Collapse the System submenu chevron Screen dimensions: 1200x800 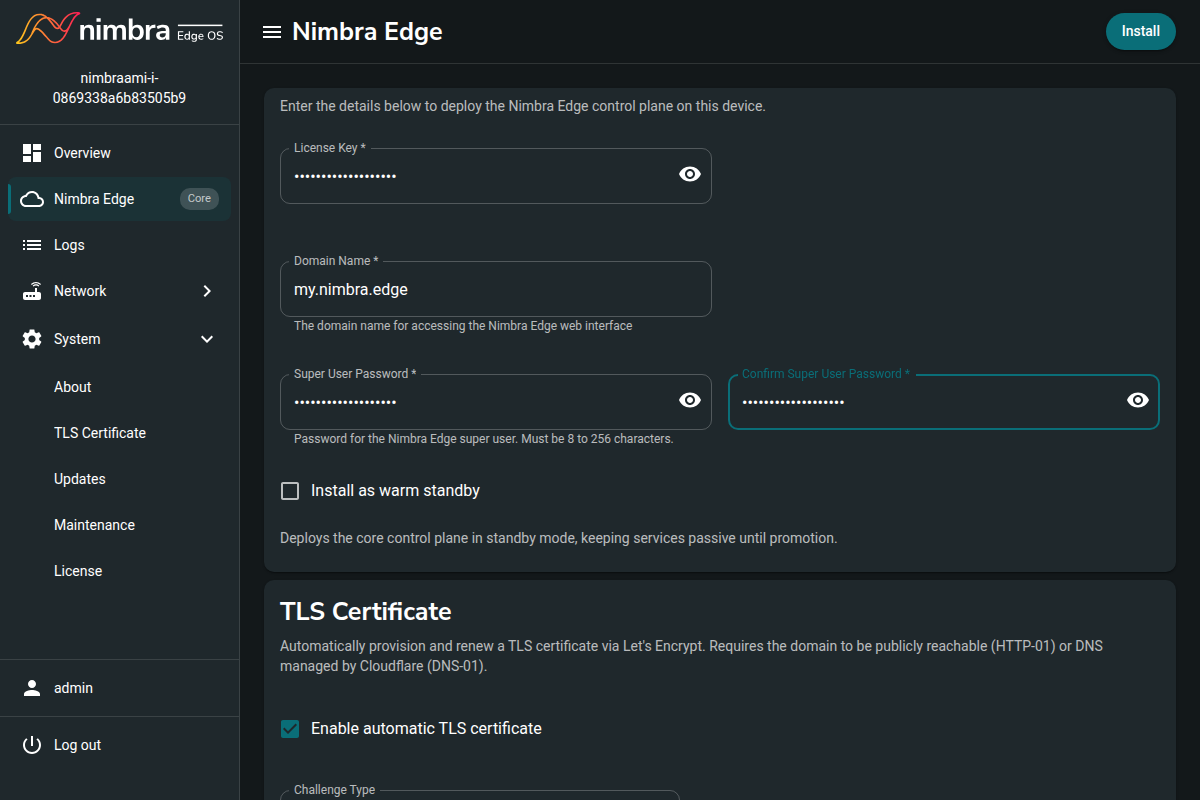[x=207, y=339]
